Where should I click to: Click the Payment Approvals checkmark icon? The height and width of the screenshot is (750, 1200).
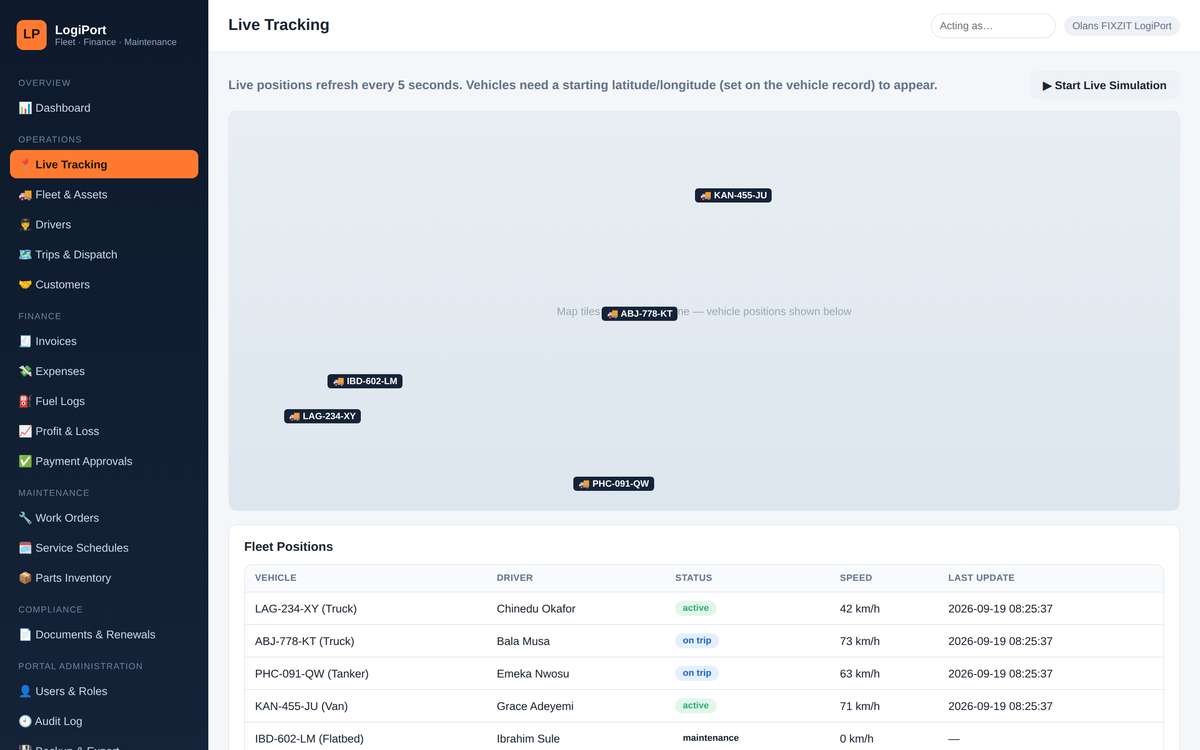[x=25, y=461]
